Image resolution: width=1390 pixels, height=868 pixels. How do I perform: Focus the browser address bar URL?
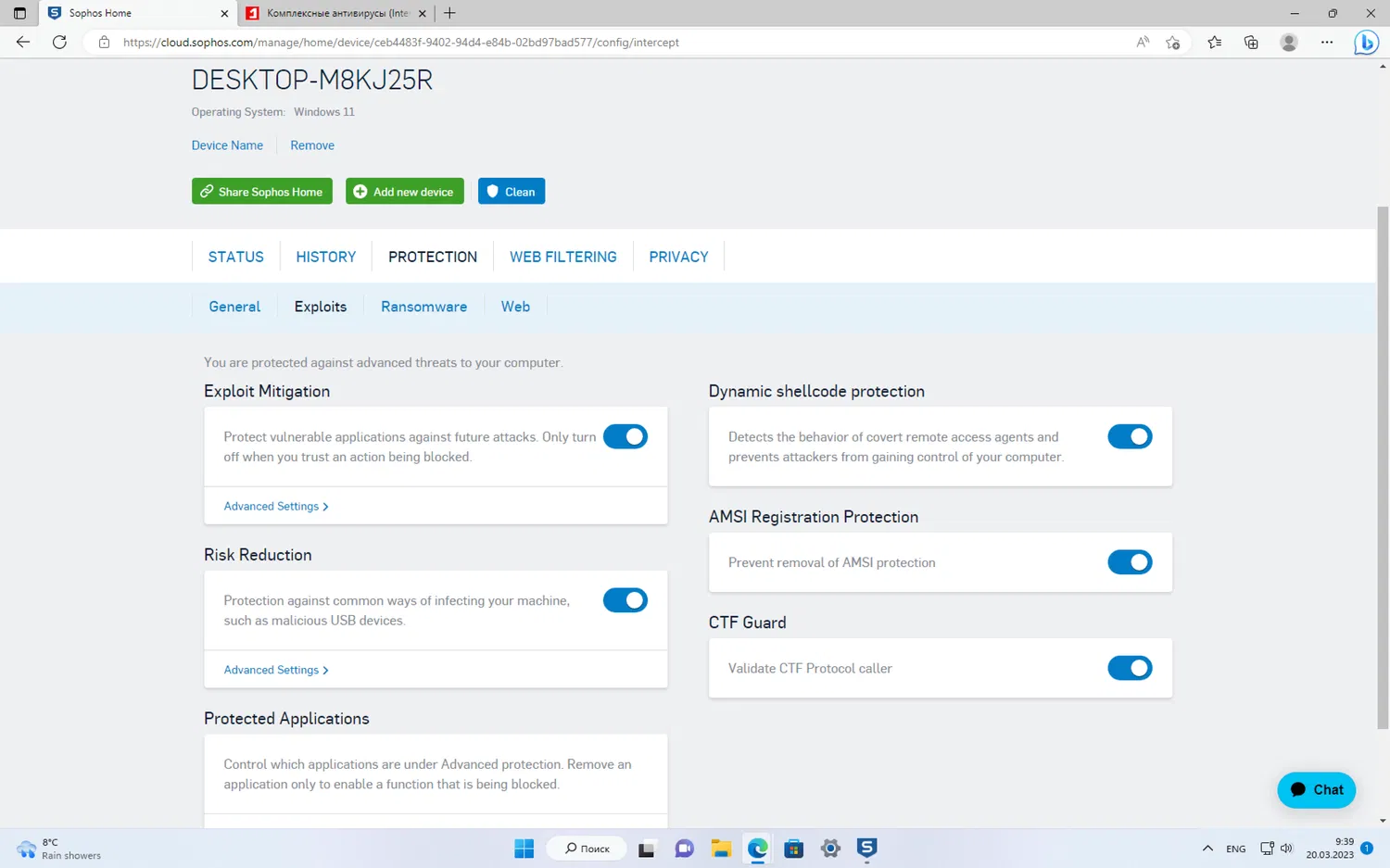pyautogui.click(x=401, y=43)
